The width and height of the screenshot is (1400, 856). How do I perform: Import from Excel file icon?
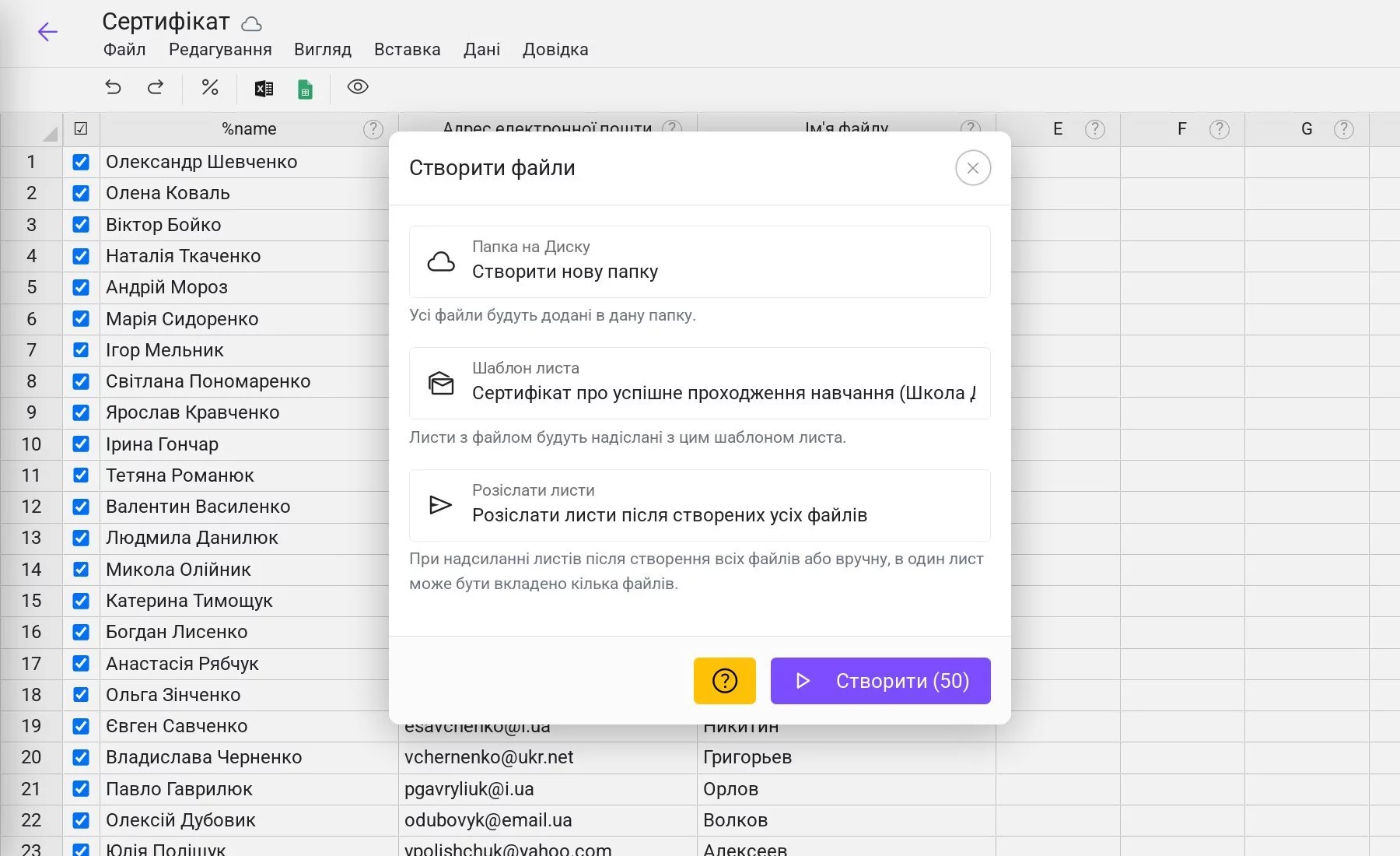pos(264,89)
